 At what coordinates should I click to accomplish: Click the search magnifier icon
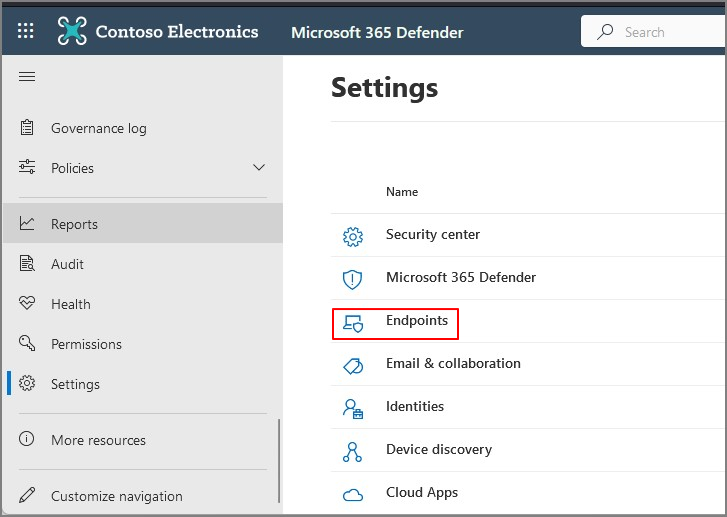(605, 32)
